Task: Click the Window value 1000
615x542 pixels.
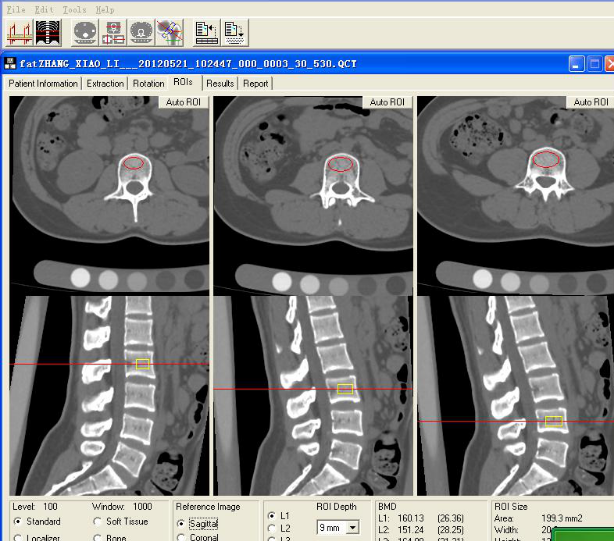Action: (142, 506)
